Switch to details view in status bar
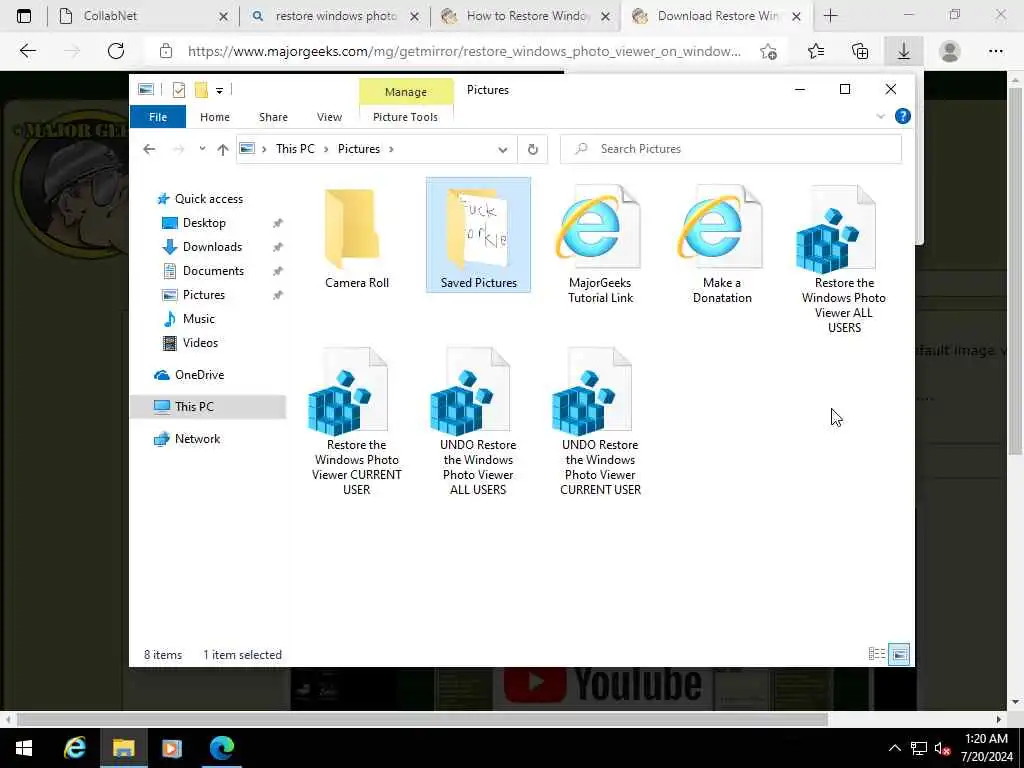1024x768 pixels. click(876, 654)
